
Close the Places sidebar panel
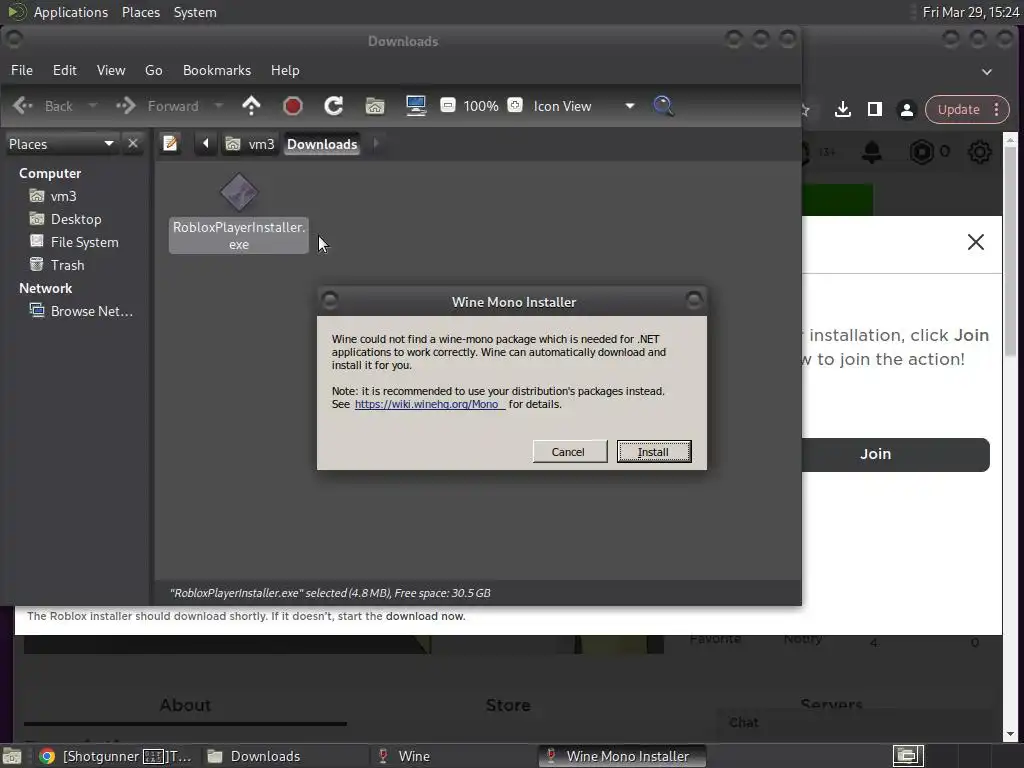point(133,143)
